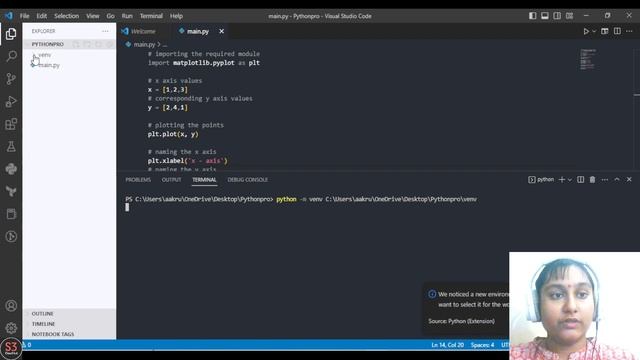
Task: Open the run button dropdown arrow
Action: (x=594, y=31)
